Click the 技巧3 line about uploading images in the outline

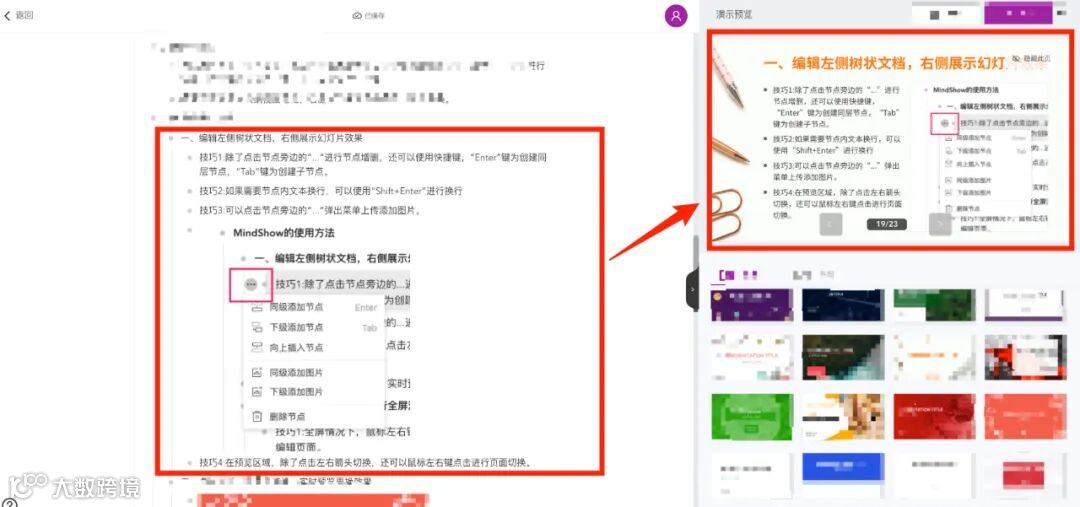coord(310,210)
